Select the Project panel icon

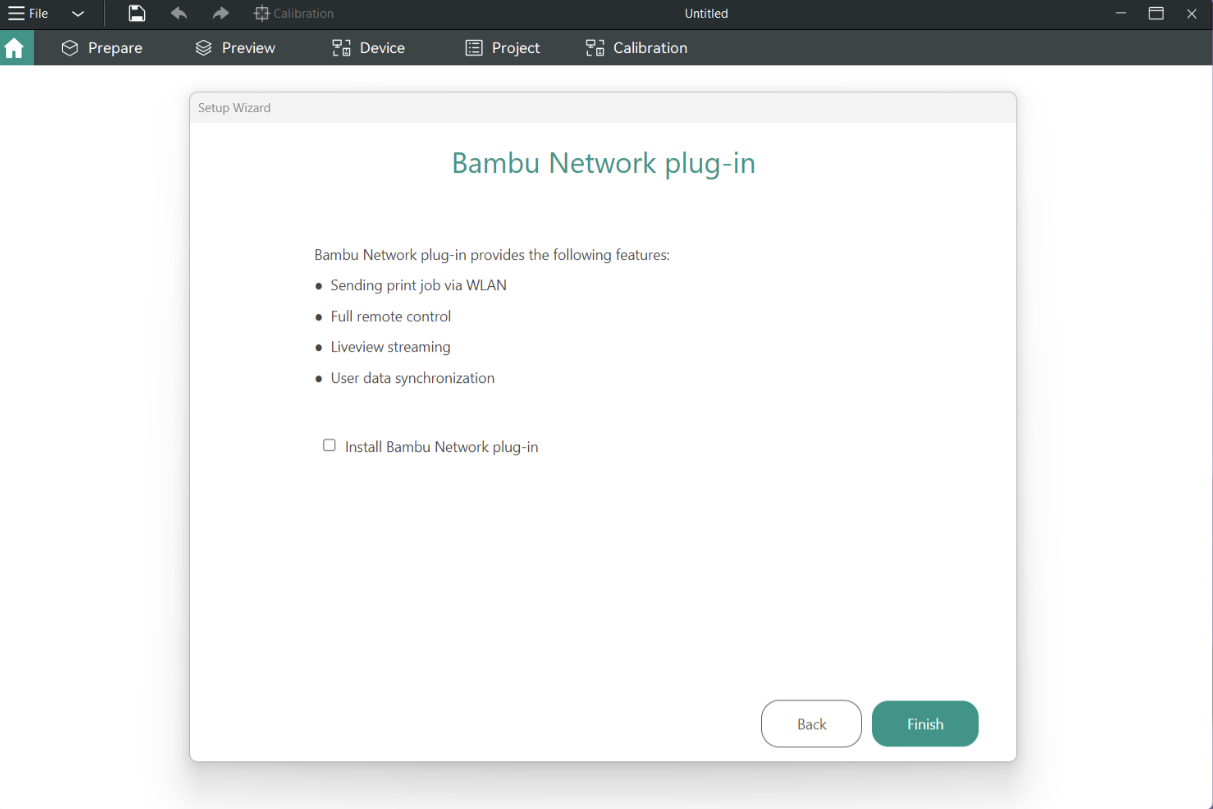click(x=474, y=47)
